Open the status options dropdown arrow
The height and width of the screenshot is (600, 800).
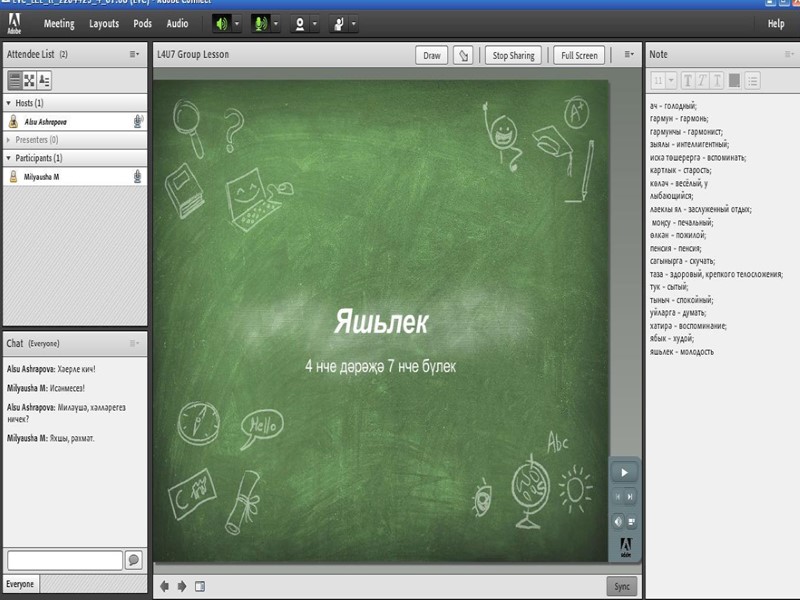[x=353, y=23]
